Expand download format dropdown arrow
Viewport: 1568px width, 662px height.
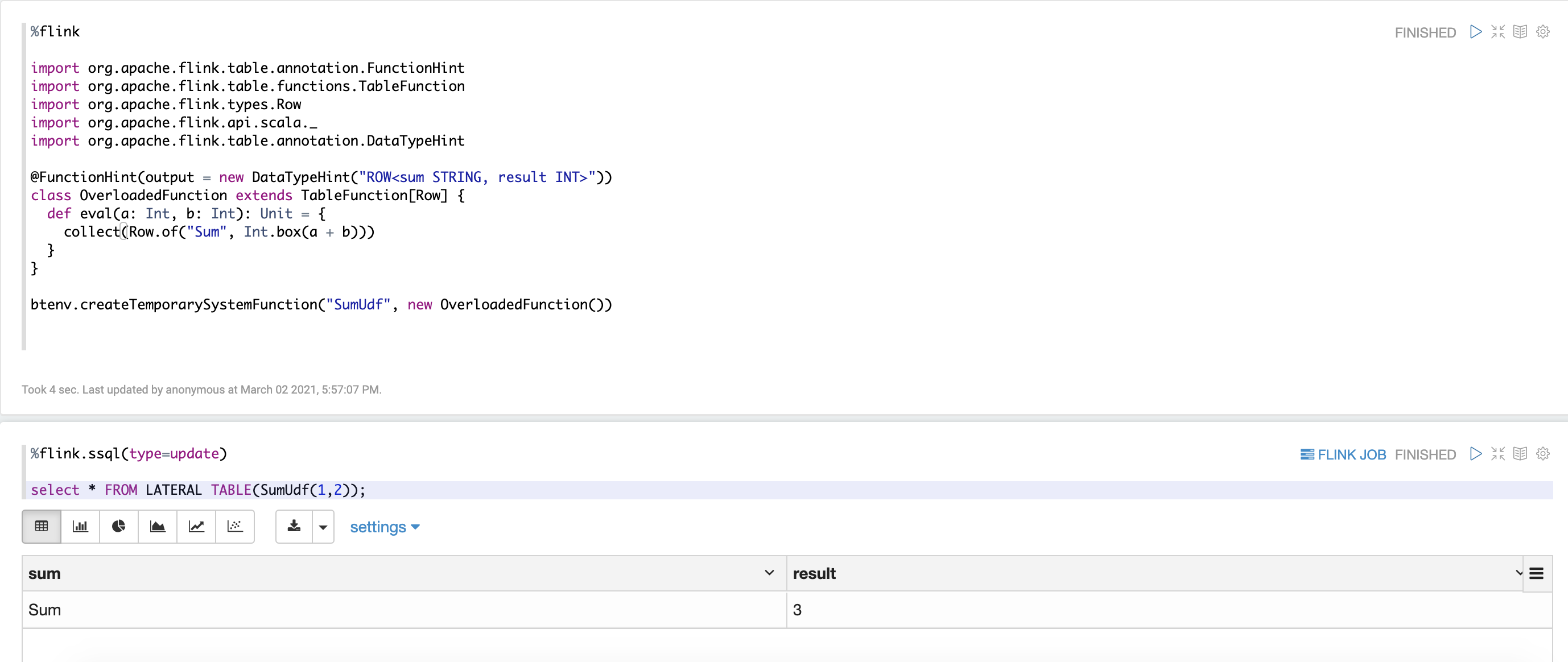click(323, 527)
